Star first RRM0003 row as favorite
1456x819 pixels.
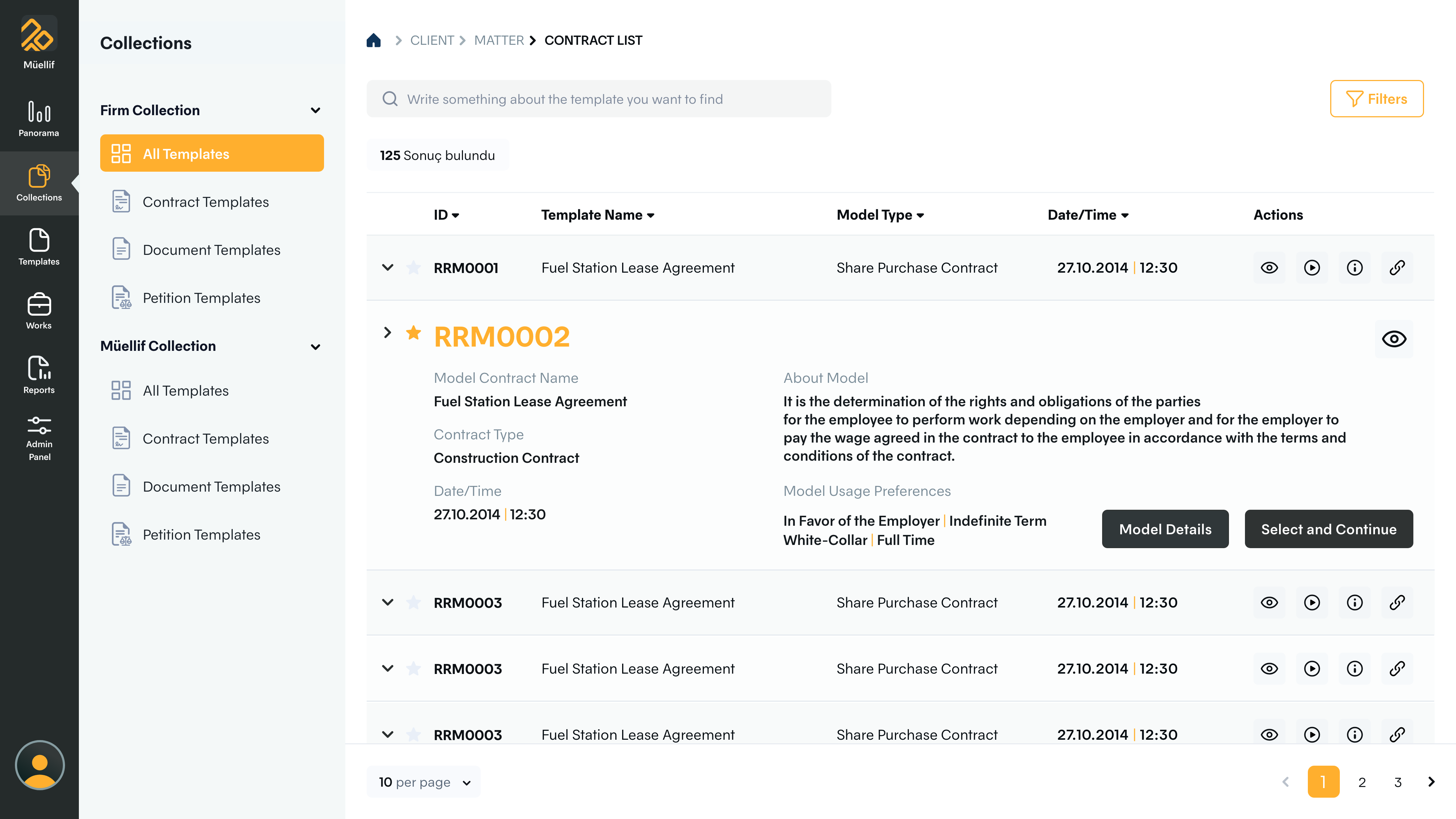(413, 602)
